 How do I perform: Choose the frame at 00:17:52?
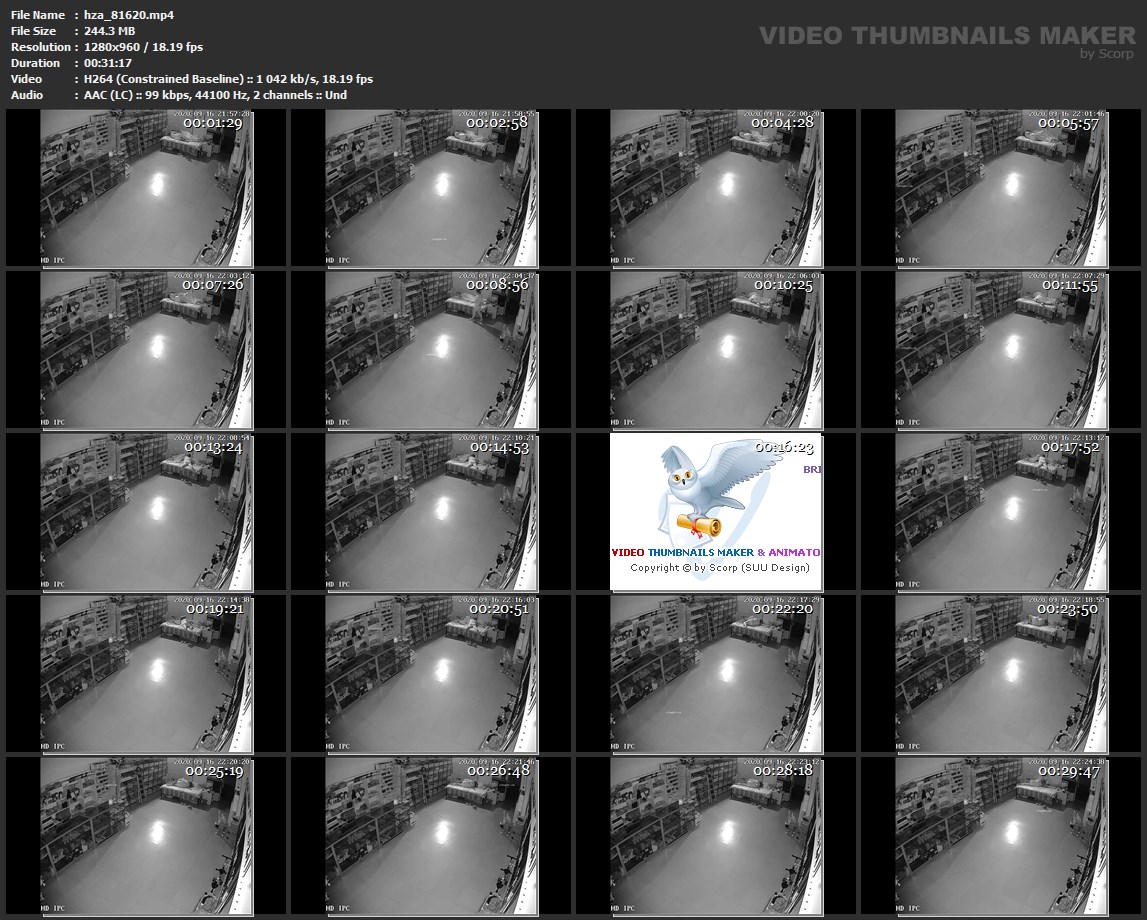coord(1000,511)
